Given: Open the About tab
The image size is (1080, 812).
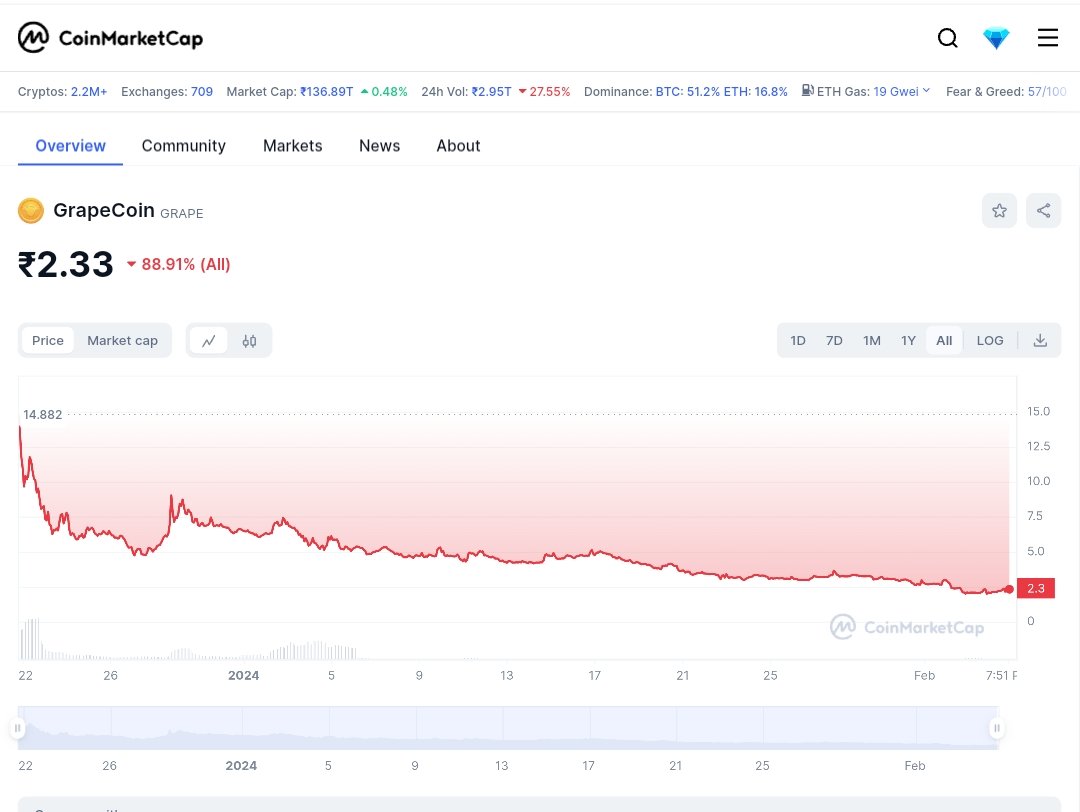Looking at the screenshot, I should coord(458,146).
